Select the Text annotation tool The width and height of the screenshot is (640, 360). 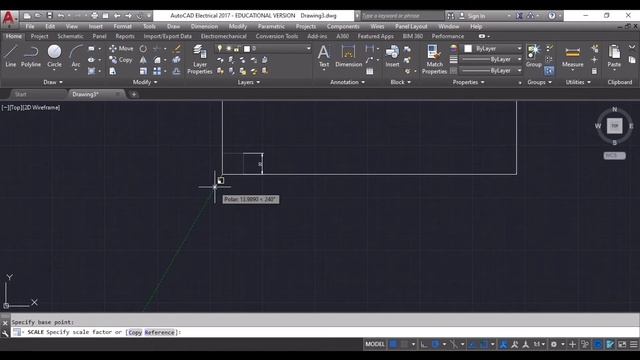pos(324,56)
